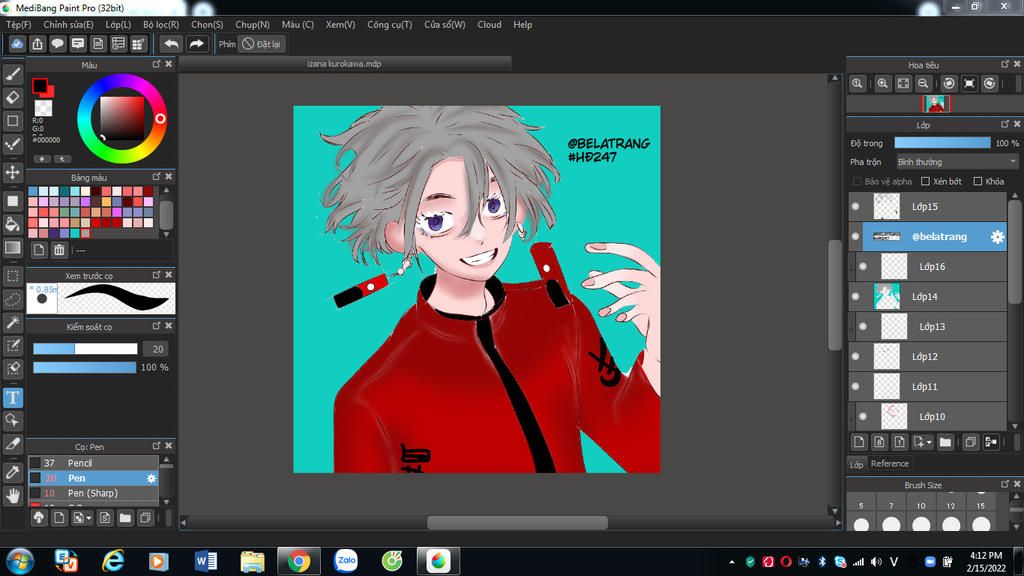This screenshot has height=576, width=1024.
Task: Zoom in the Navigator view
Action: point(882,83)
